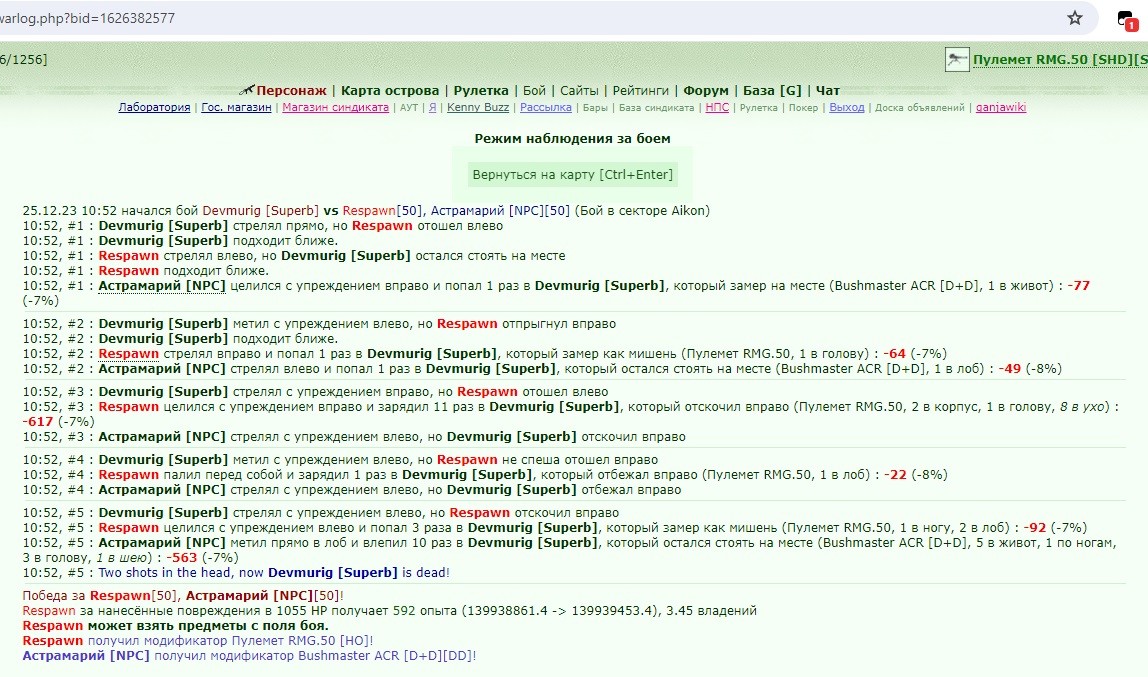This screenshot has width=1148, height=677.
Task: Open Доска объявлений in the sub-menu
Action: 920,108
